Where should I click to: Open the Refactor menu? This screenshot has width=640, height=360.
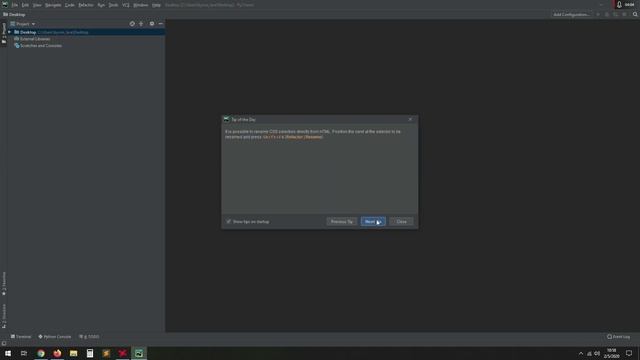point(86,5)
